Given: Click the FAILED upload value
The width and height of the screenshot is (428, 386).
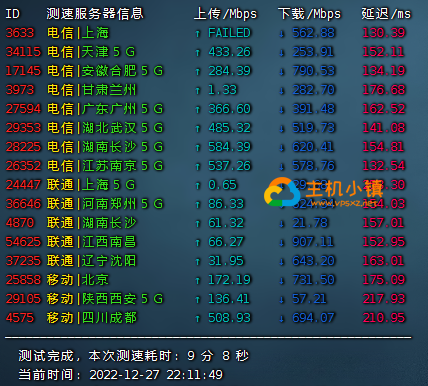Looking at the screenshot, I should [229, 33].
